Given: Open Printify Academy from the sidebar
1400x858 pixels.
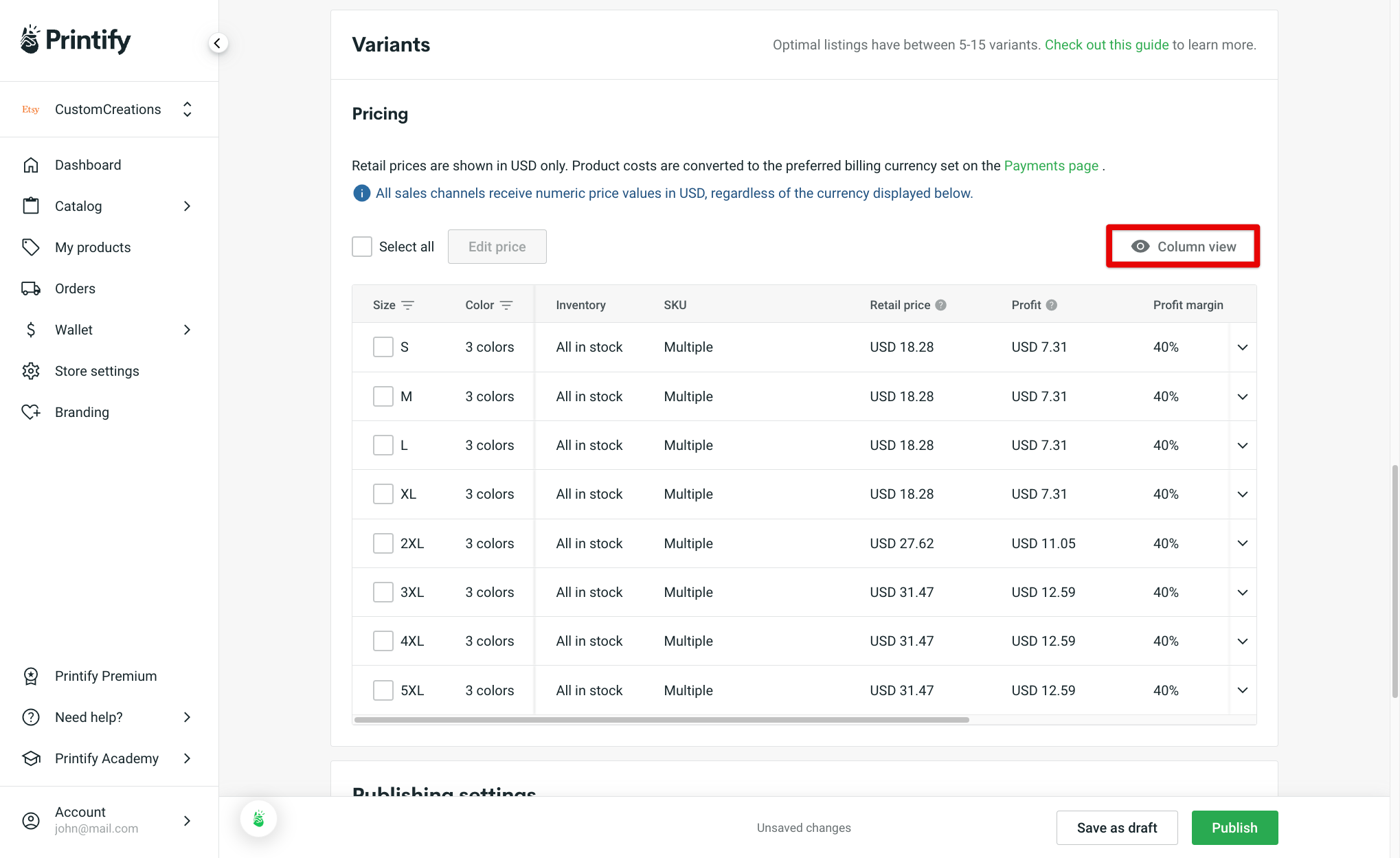Looking at the screenshot, I should 107,758.
